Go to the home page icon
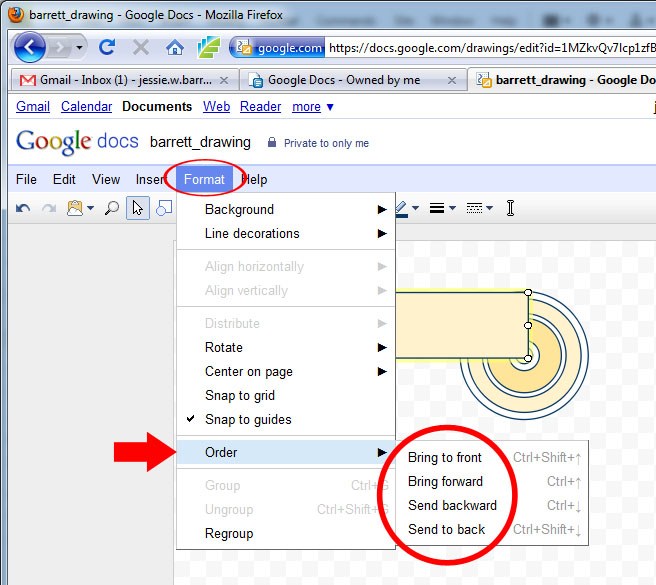Screen dimensions: 656x585 tap(175, 48)
